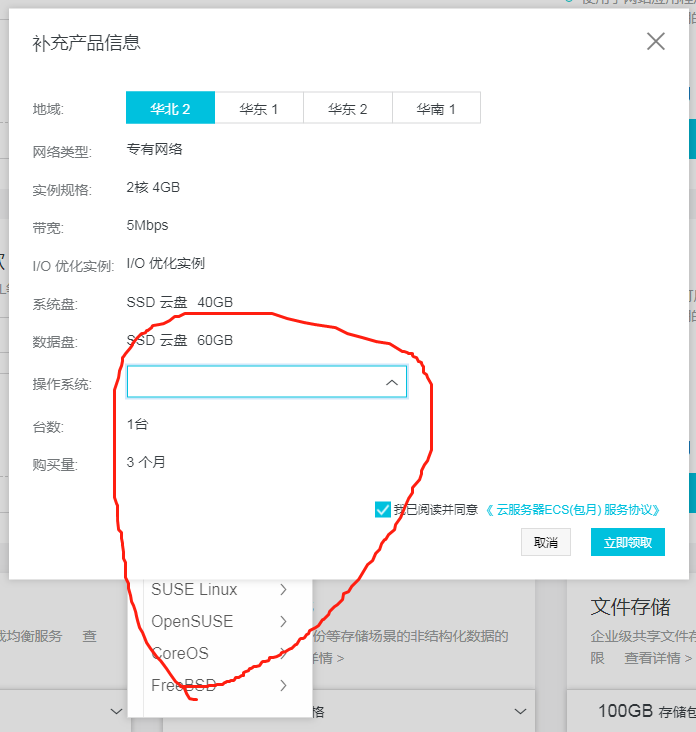696x732 pixels.
Task: Expand the FreeBSD submenu chevron
Action: point(284,685)
